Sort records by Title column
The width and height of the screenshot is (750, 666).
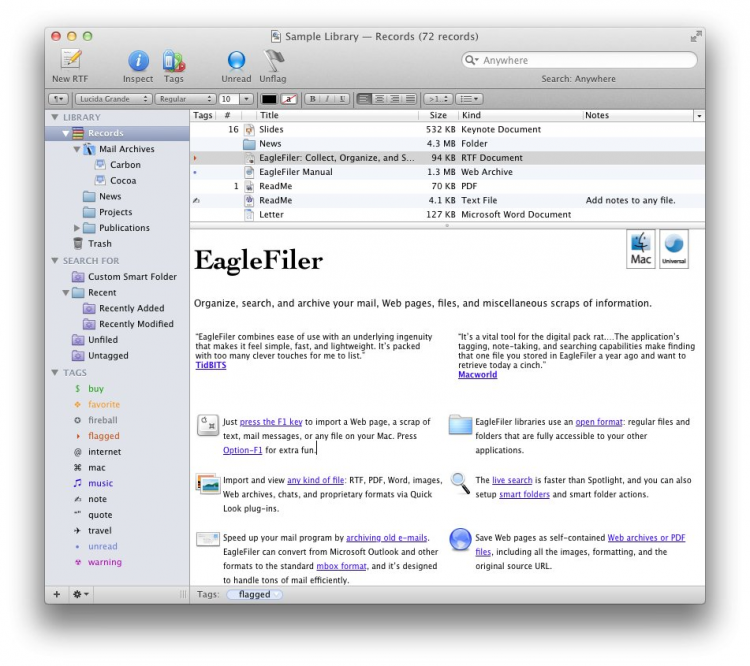coord(337,115)
